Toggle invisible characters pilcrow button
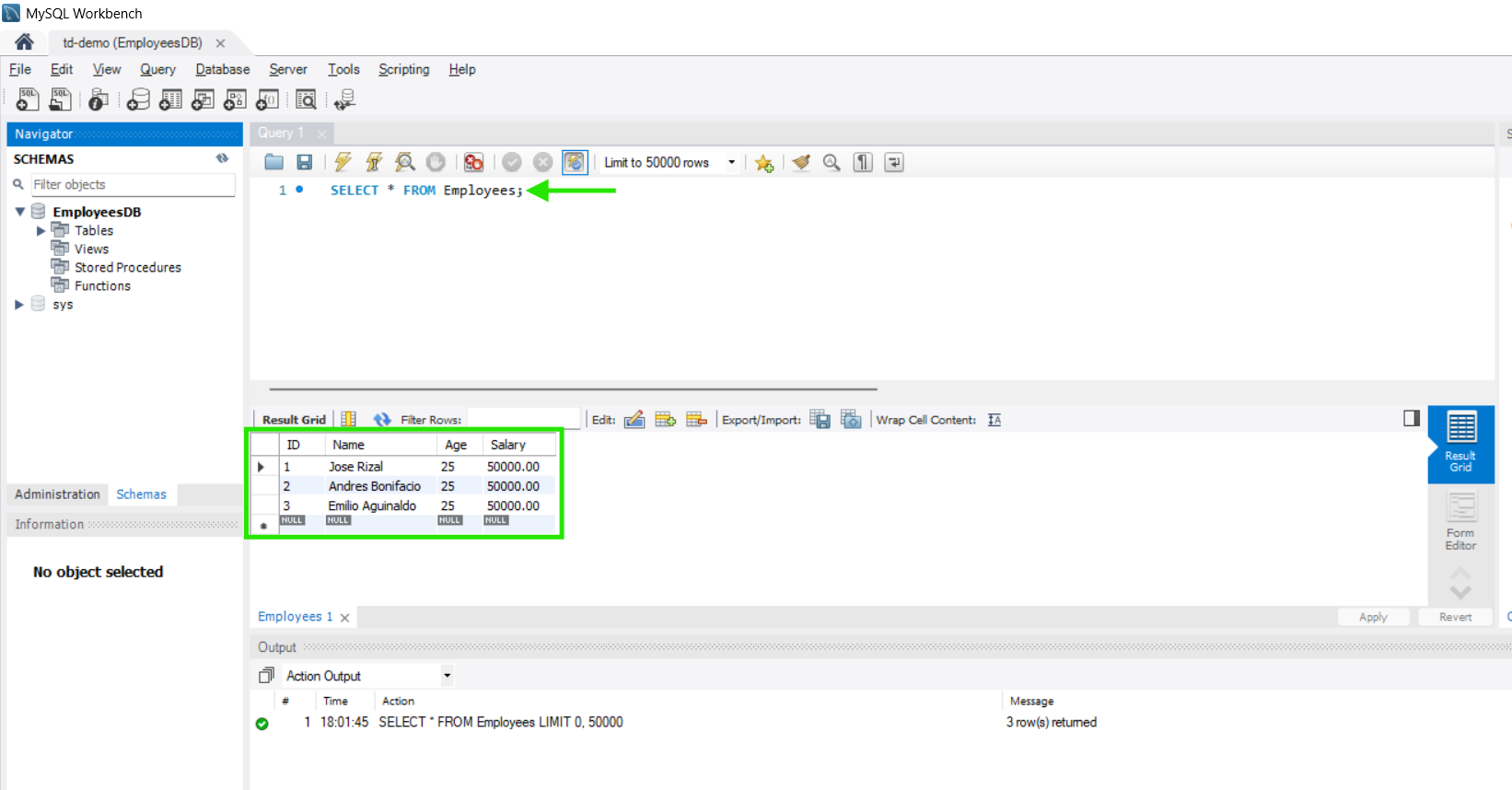 coord(862,162)
